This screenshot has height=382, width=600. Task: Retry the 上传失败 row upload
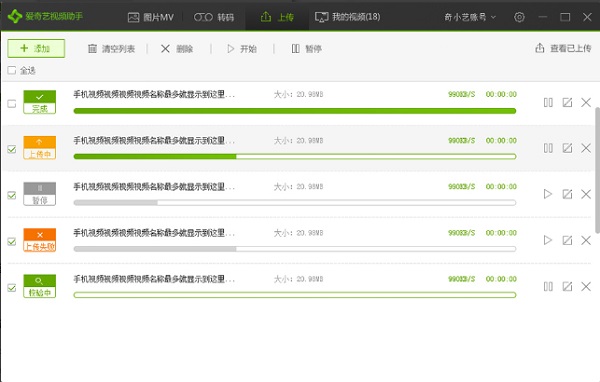548,240
